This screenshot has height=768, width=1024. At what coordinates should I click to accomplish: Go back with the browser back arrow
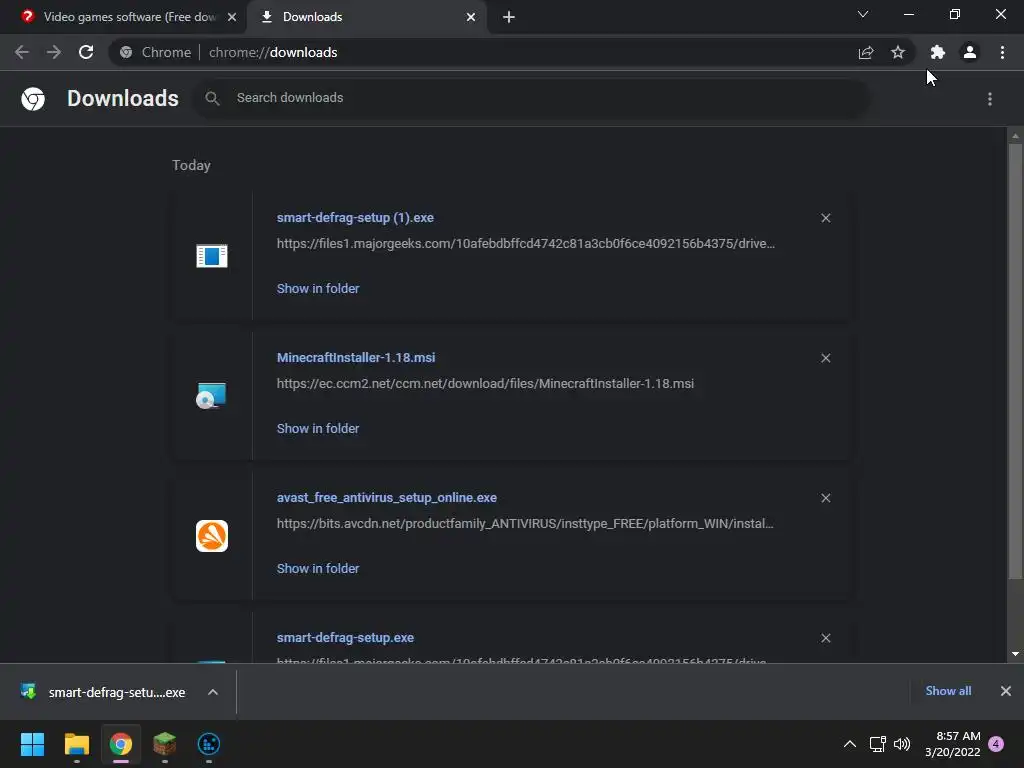(22, 52)
